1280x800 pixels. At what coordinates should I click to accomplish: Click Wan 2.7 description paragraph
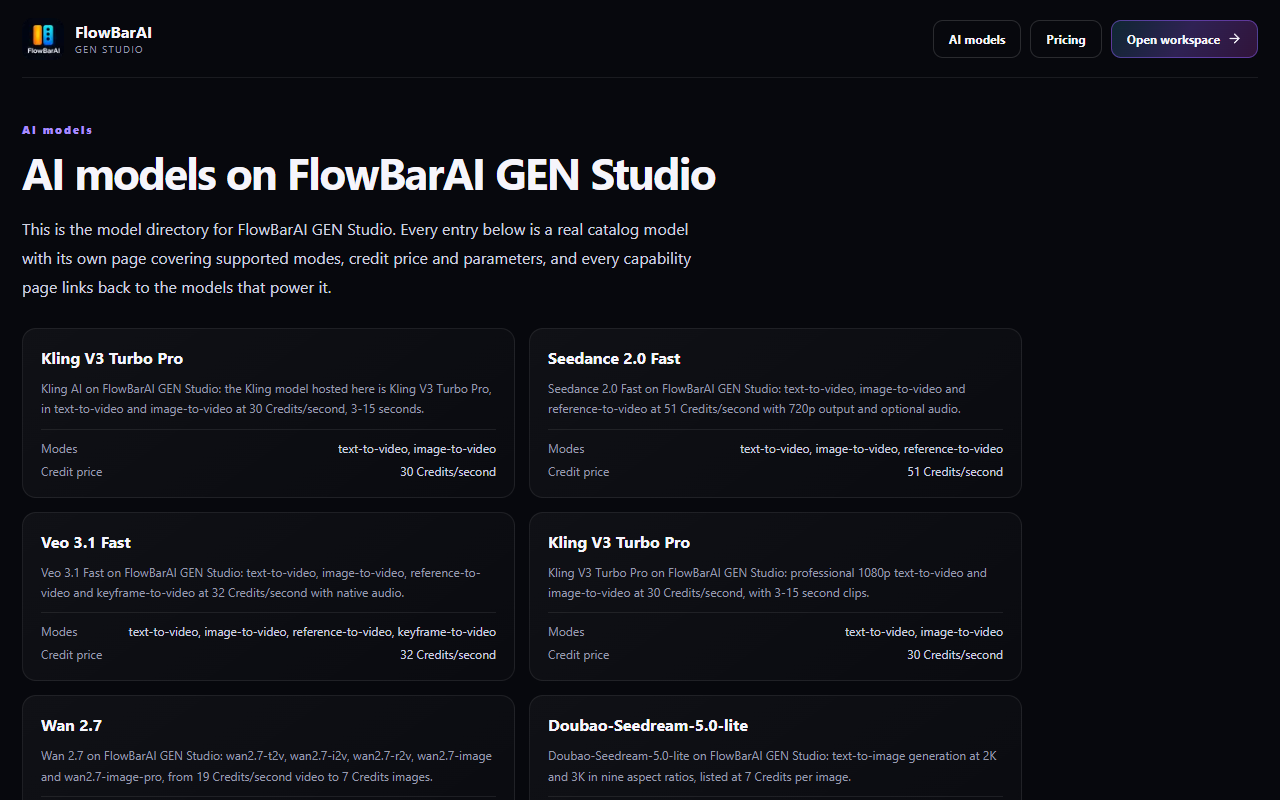pos(268,766)
